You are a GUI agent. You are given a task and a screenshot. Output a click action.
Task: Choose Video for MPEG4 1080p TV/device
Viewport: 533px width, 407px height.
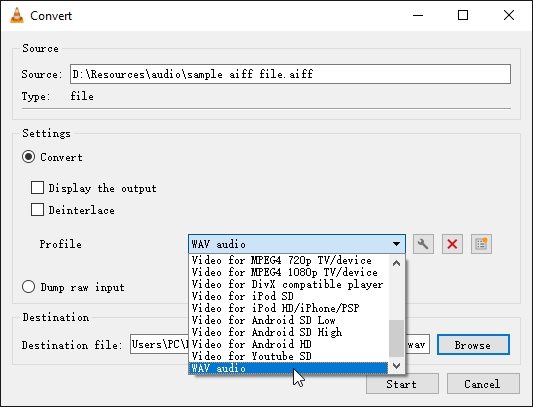coord(288,272)
